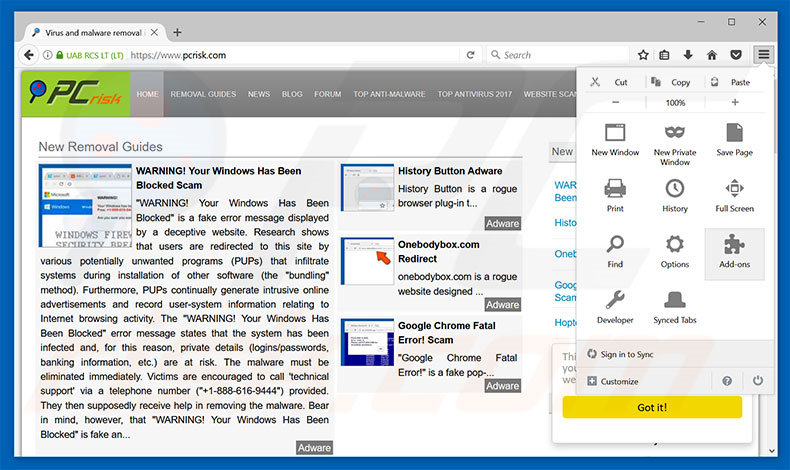The height and width of the screenshot is (470, 790).
Task: Show bookmarks list icon
Action: [664, 55]
